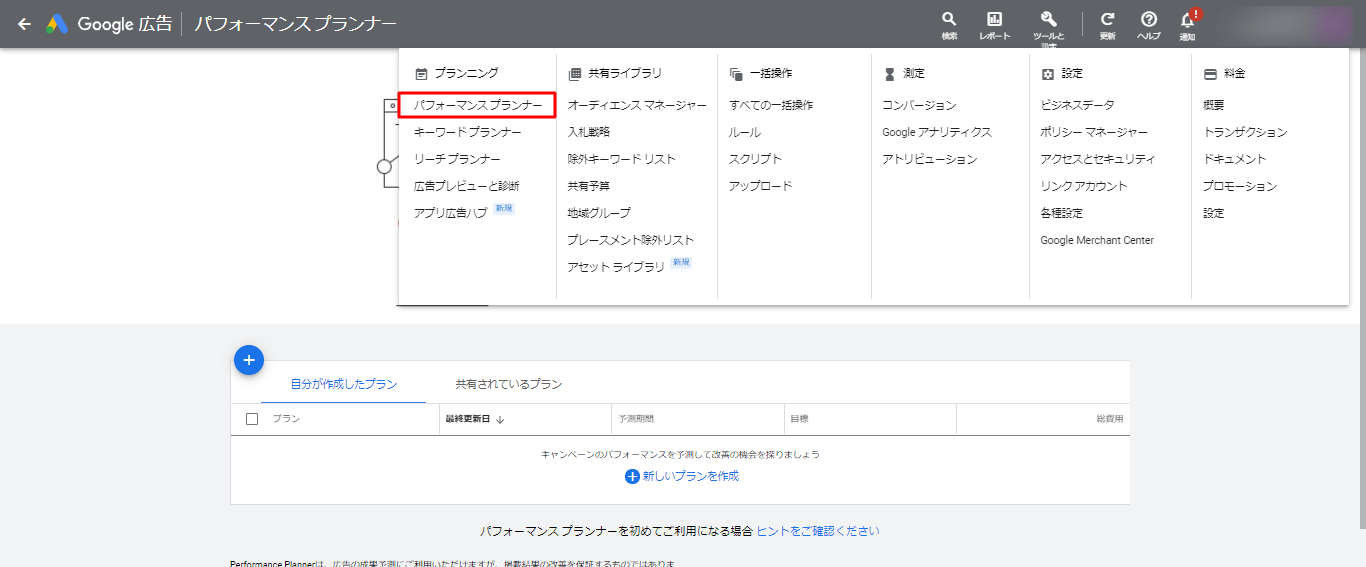The image size is (1366, 567).
Task: Open プレースメント除外リスト menu item
Action: 630,240
